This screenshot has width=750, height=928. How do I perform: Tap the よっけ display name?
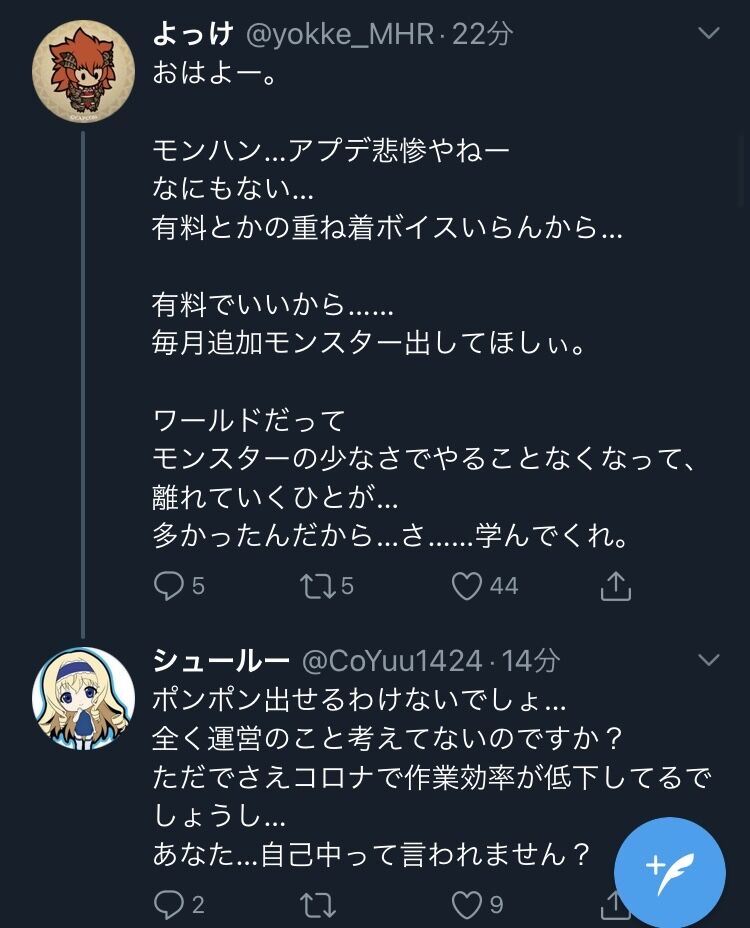[x=192, y=34]
